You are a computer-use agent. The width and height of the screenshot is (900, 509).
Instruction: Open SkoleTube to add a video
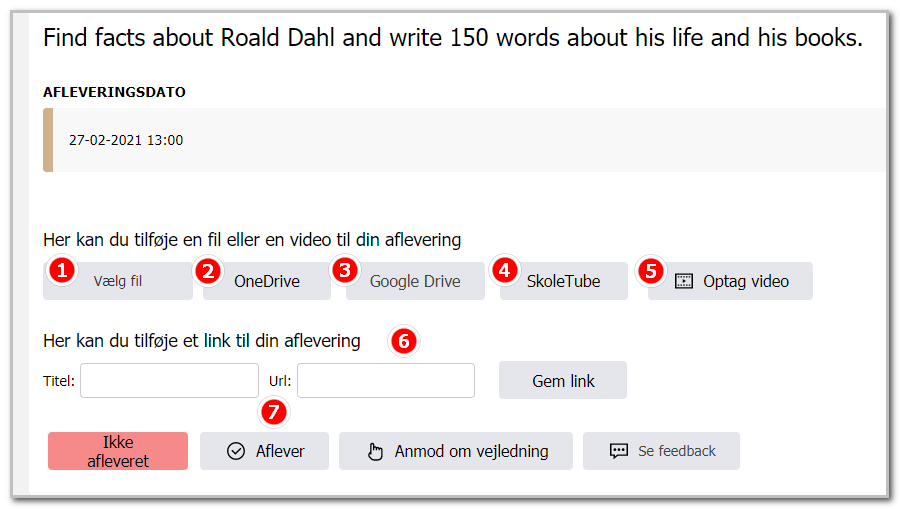(564, 281)
